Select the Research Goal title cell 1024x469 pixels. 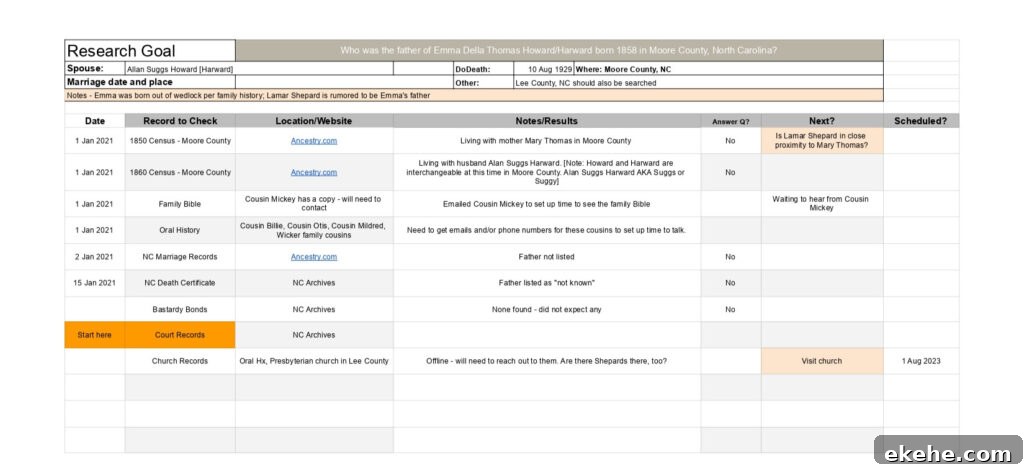pyautogui.click(x=150, y=51)
